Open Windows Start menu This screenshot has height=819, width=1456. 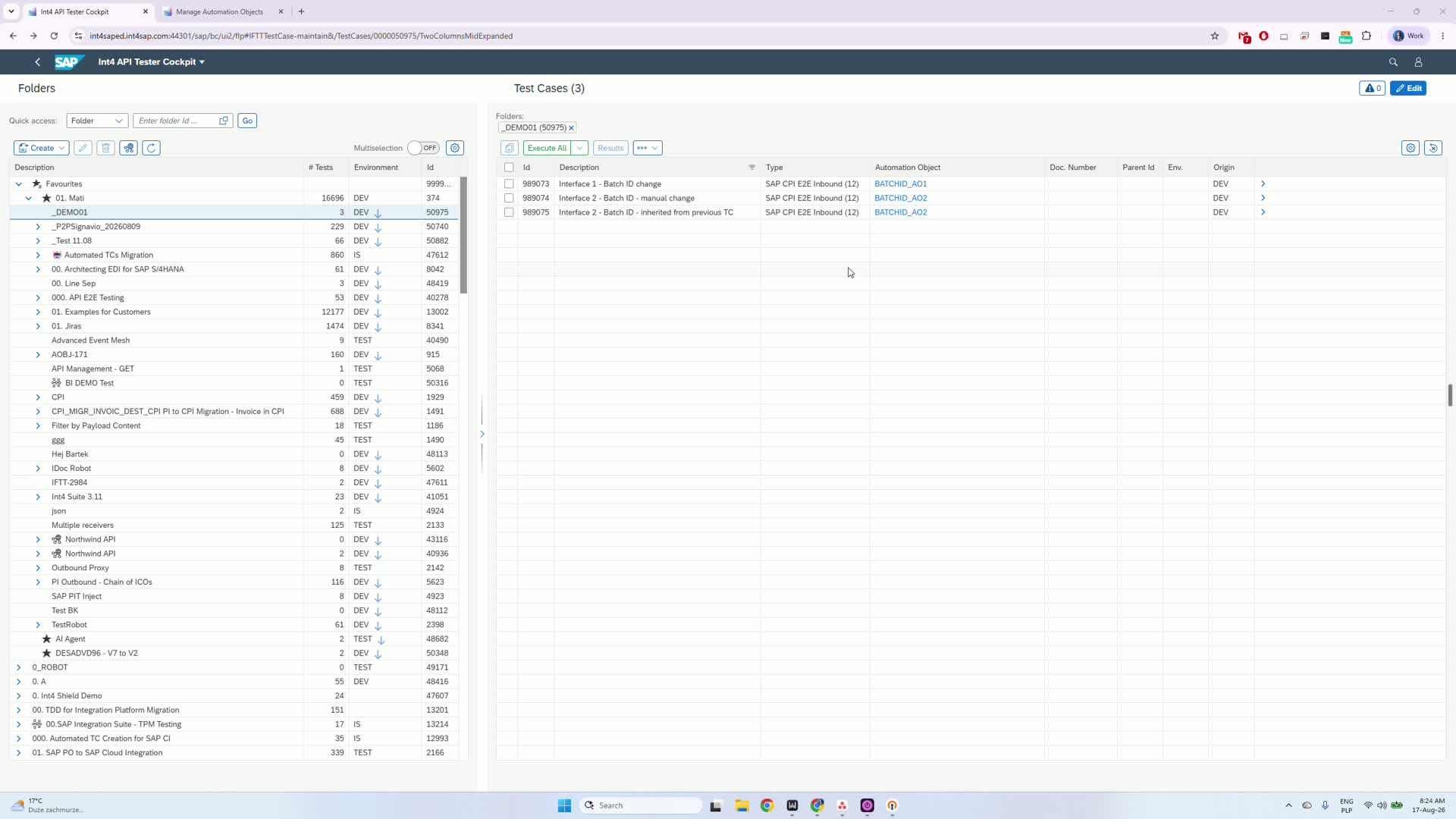[564, 805]
